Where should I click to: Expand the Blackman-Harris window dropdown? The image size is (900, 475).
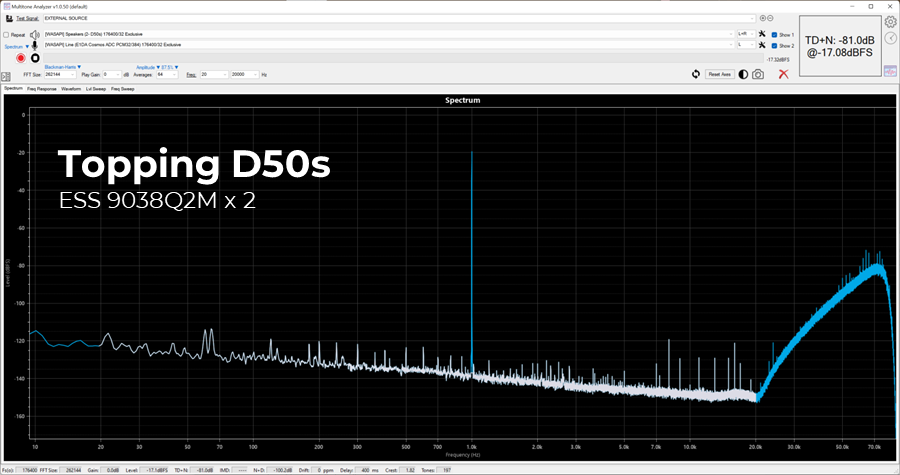(63, 67)
